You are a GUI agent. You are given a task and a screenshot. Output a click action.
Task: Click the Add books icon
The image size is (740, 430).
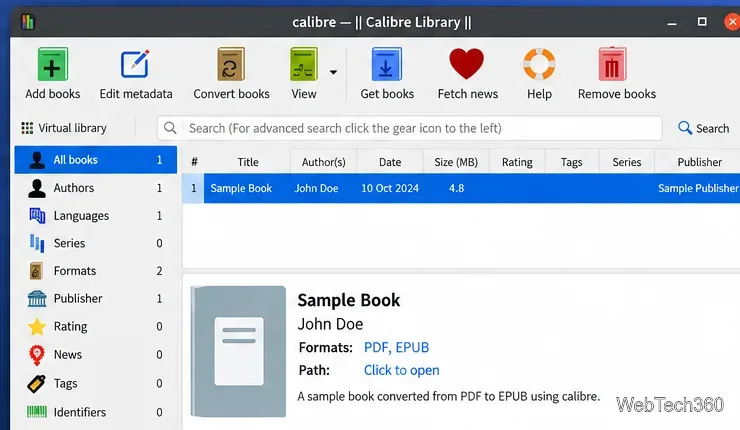52,64
